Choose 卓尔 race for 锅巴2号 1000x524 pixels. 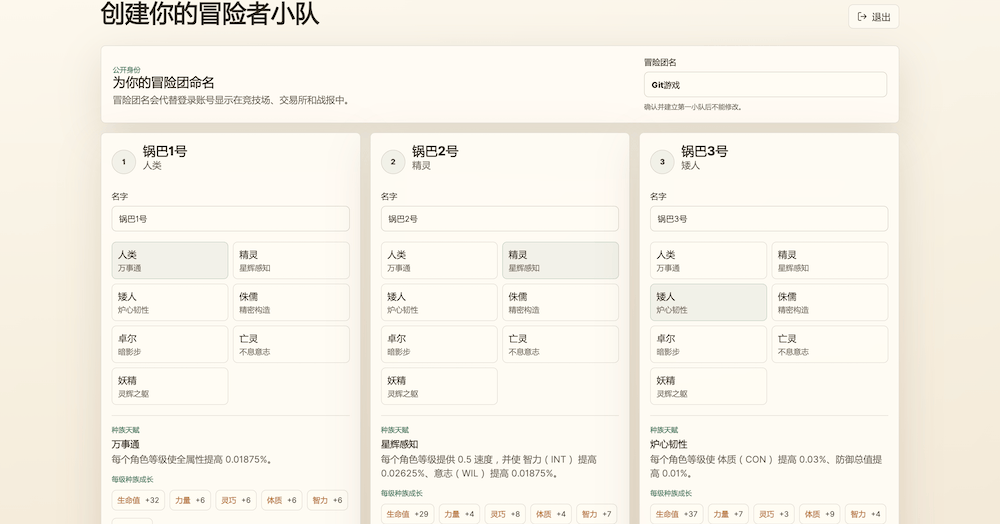(x=439, y=344)
